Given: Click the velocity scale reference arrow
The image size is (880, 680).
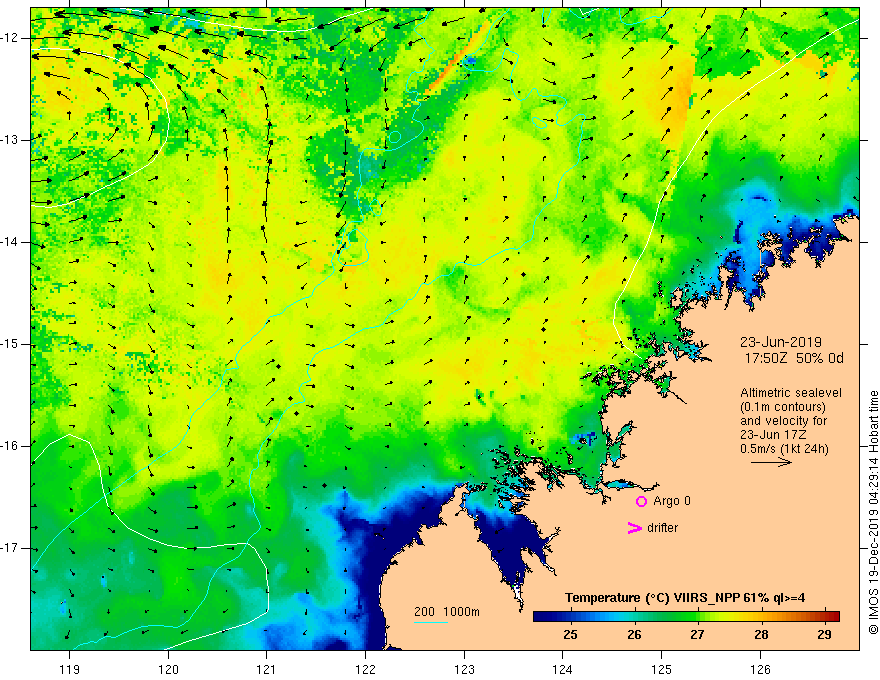Looking at the screenshot, I should (771, 462).
